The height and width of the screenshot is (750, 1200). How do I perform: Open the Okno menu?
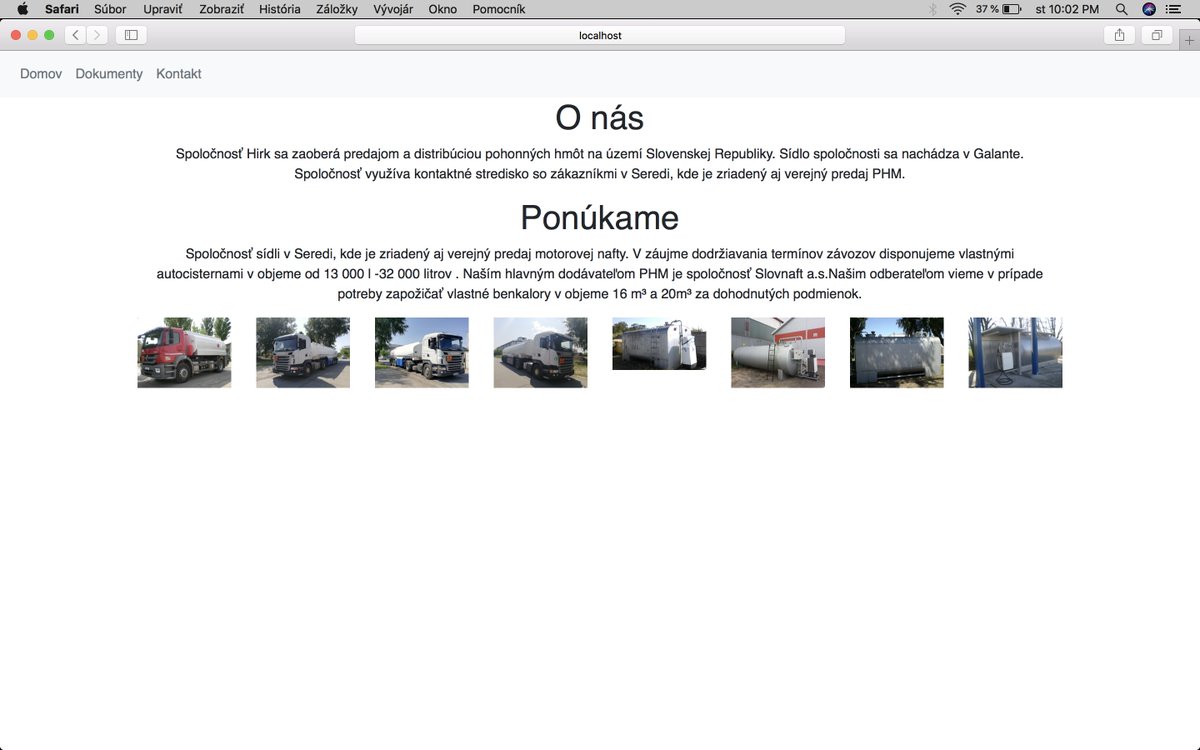pyautogui.click(x=442, y=9)
